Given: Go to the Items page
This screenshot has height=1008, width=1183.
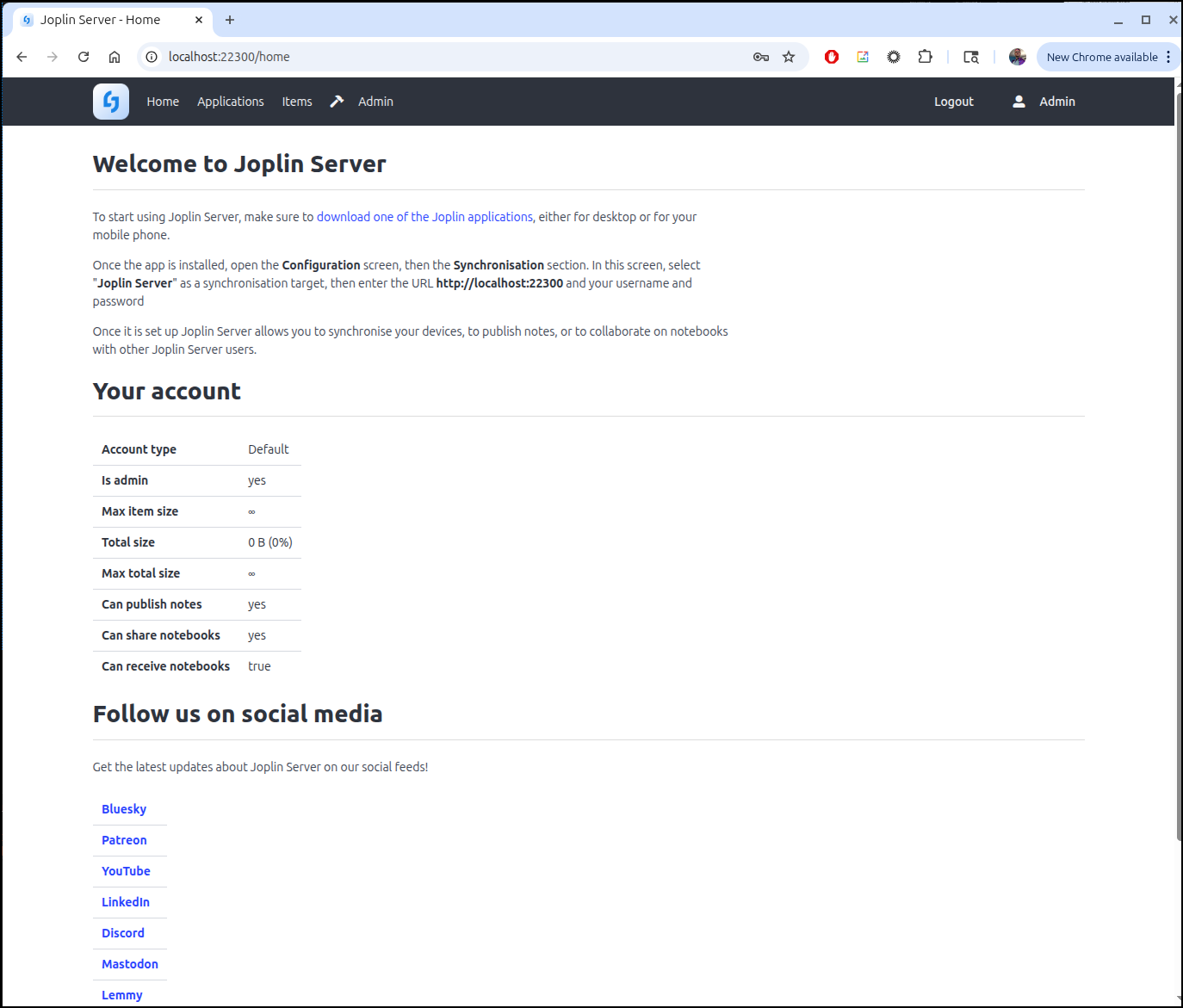Looking at the screenshot, I should tap(297, 102).
